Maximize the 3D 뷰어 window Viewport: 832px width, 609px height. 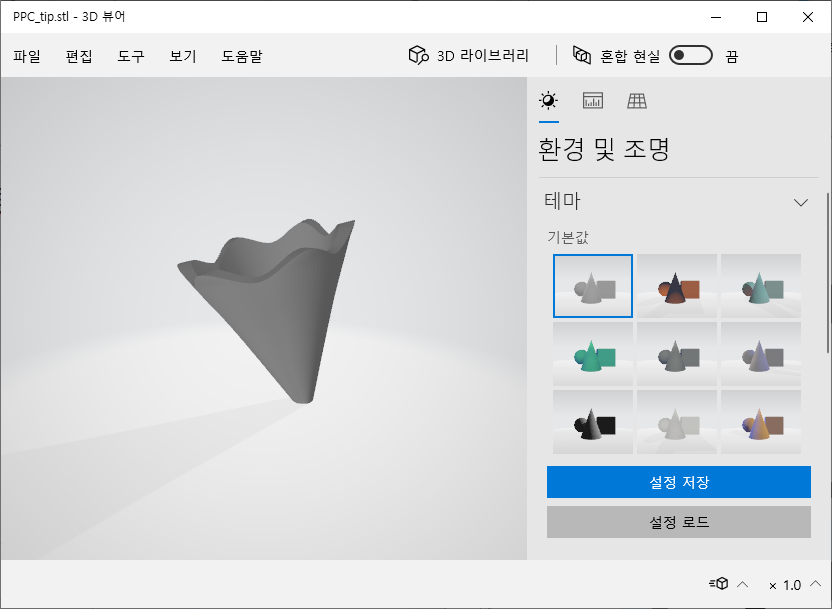click(762, 17)
